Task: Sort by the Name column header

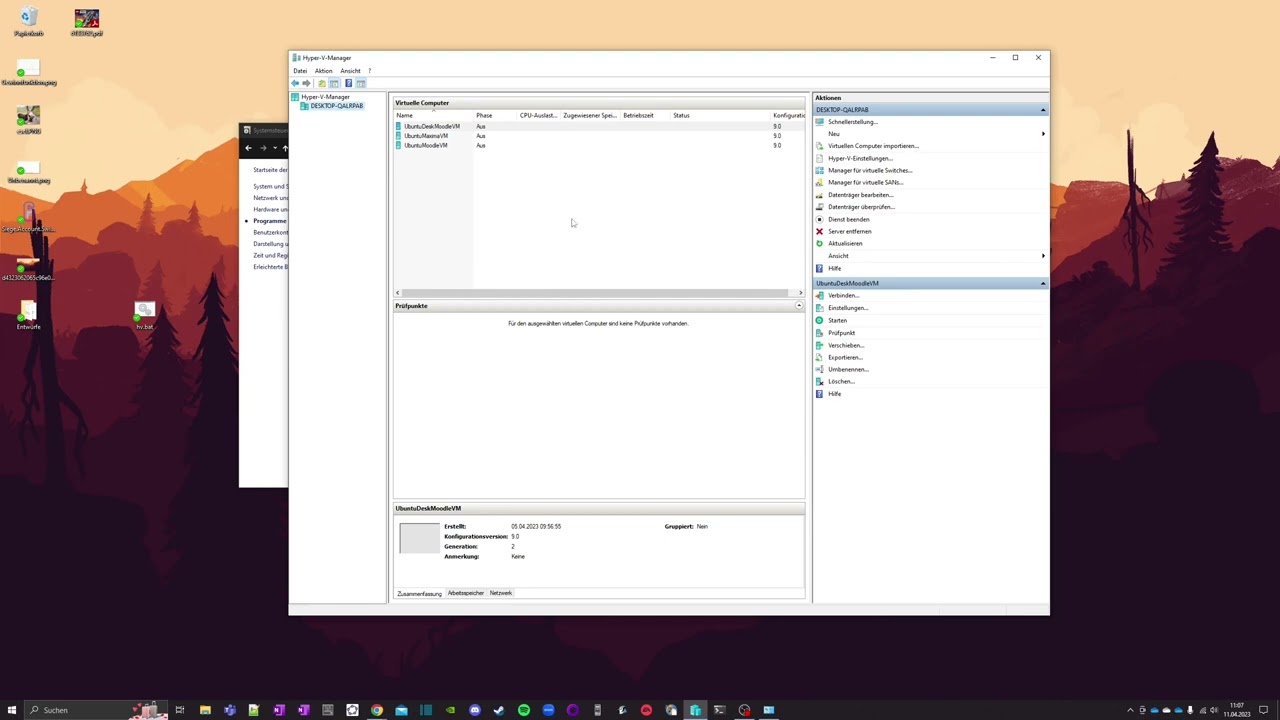Action: click(x=434, y=115)
